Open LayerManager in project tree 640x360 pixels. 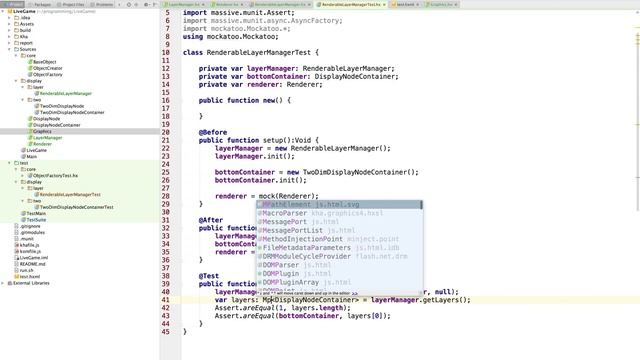coord(45,138)
